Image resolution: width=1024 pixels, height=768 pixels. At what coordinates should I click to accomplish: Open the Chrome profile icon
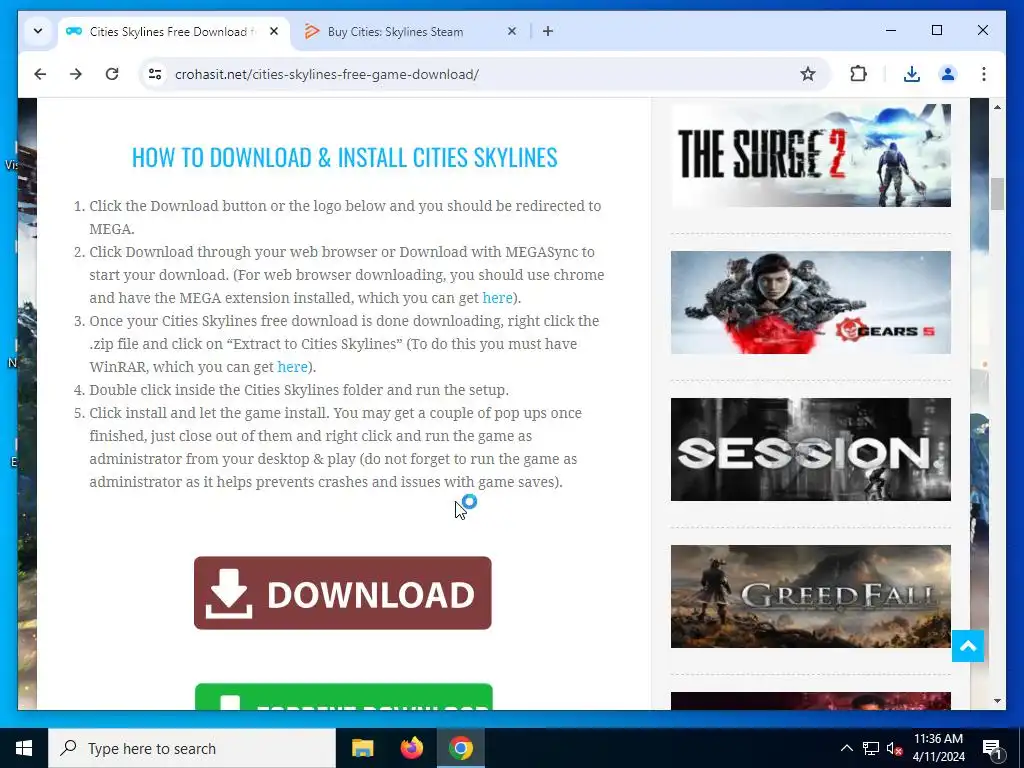[948, 74]
